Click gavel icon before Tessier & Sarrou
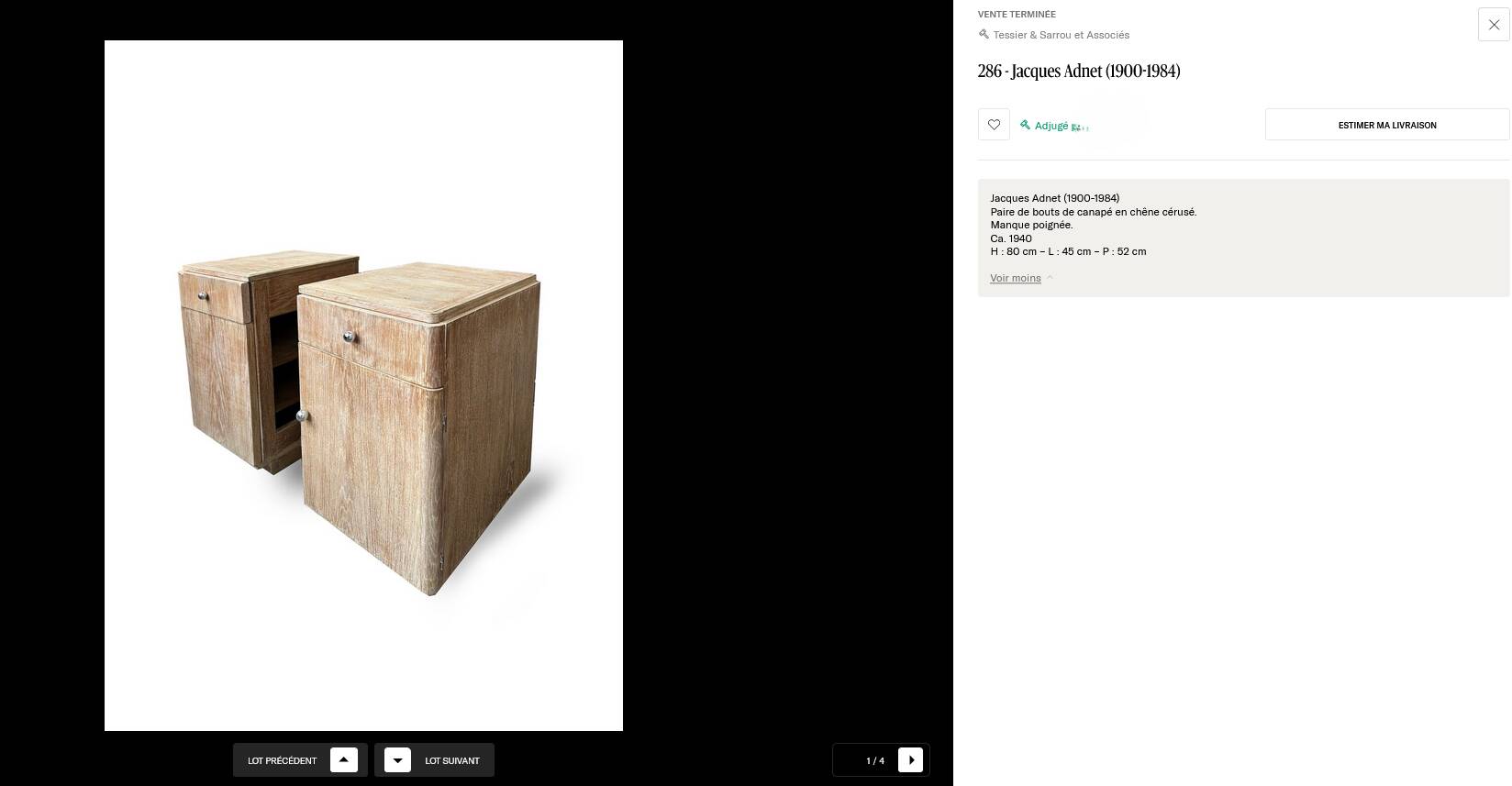The image size is (1512, 786). (x=984, y=35)
